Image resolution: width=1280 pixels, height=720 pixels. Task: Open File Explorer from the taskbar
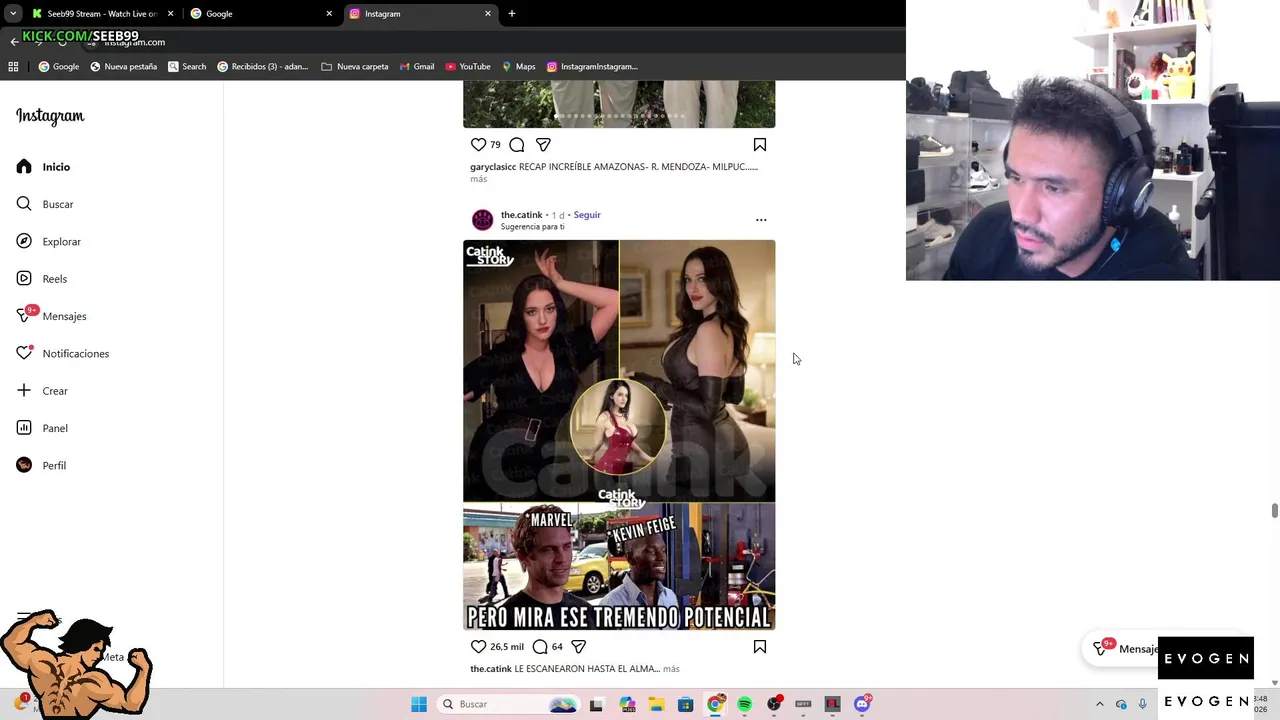tap(656, 704)
